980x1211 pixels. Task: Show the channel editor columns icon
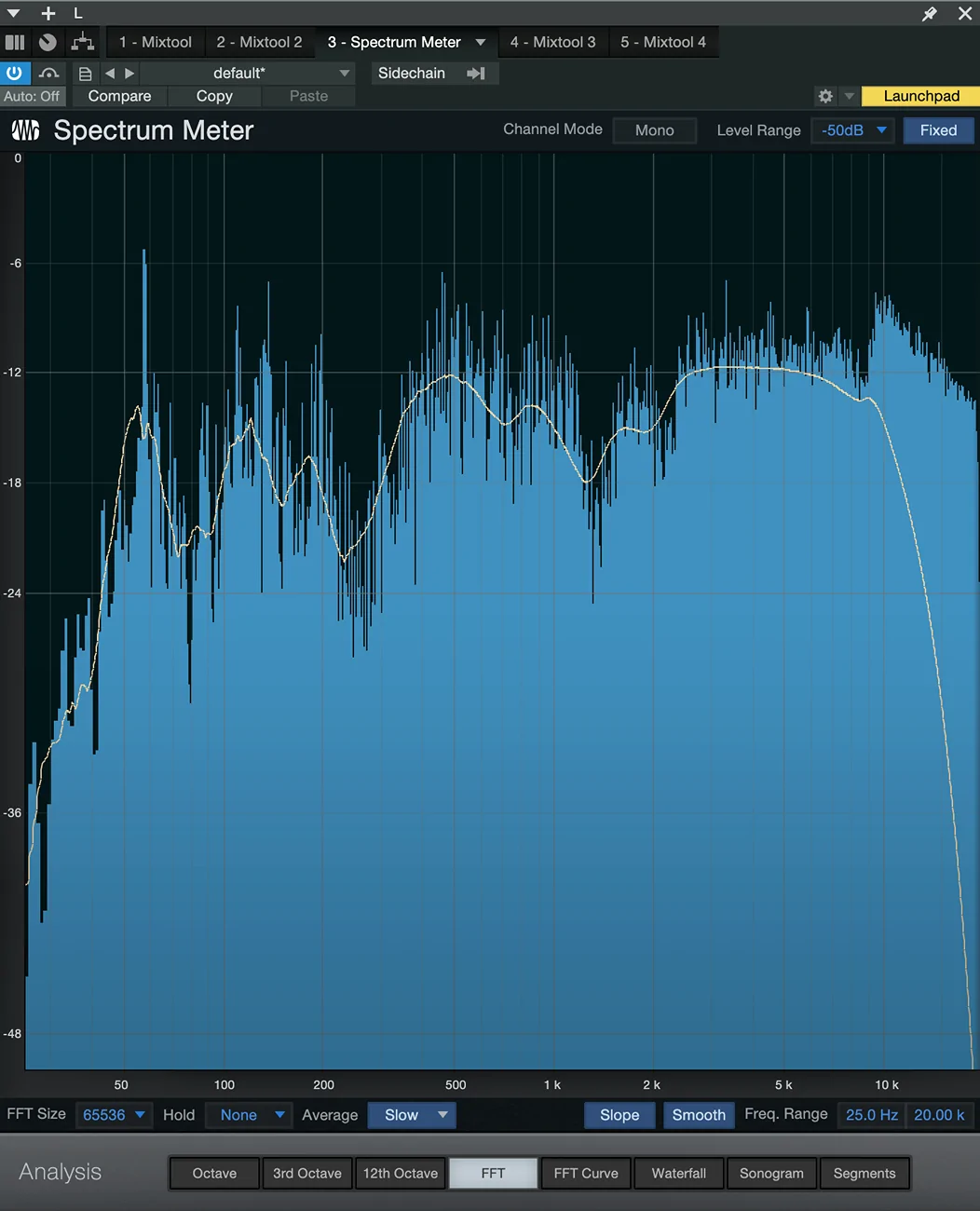point(15,42)
